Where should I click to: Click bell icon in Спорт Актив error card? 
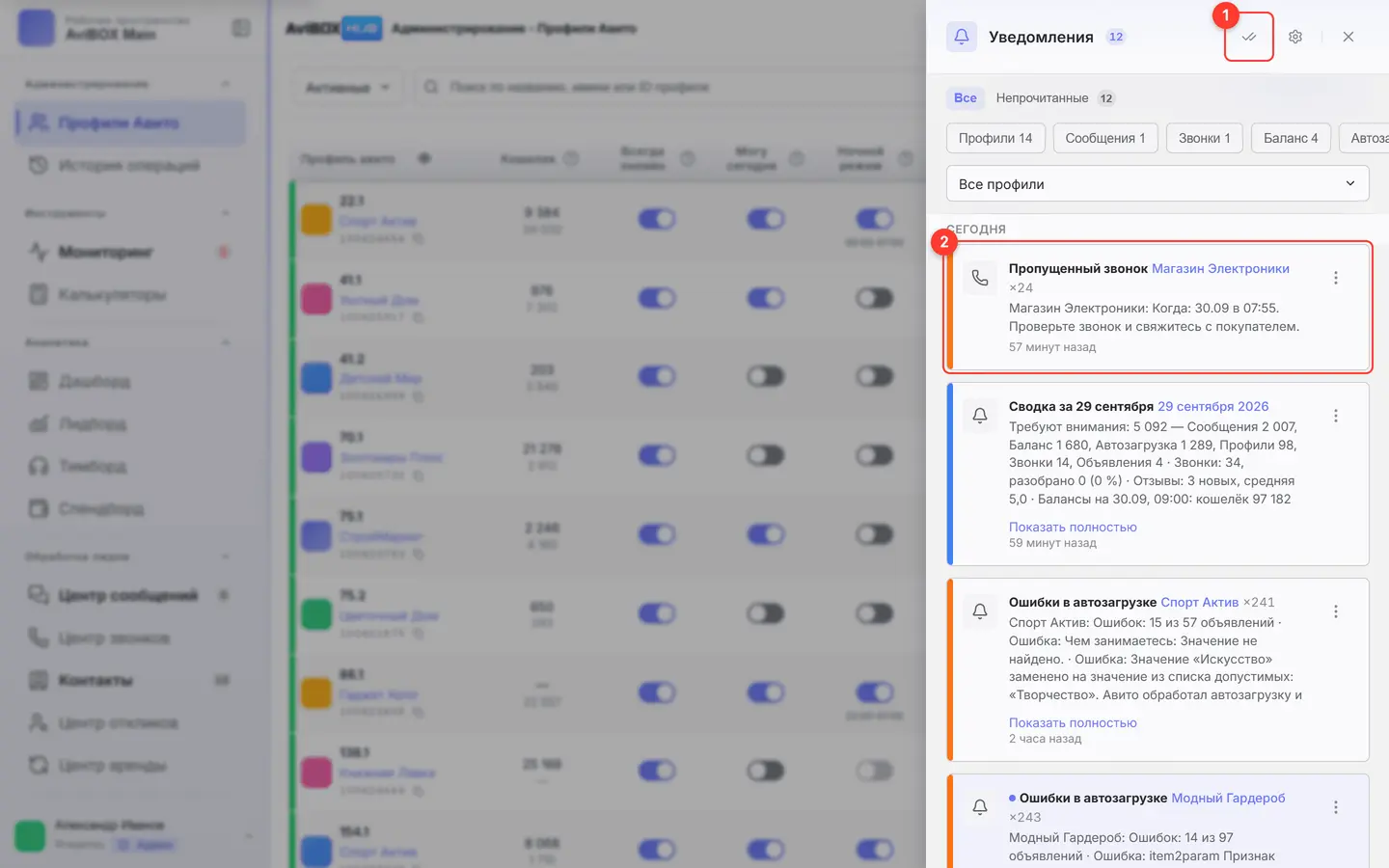(x=980, y=611)
